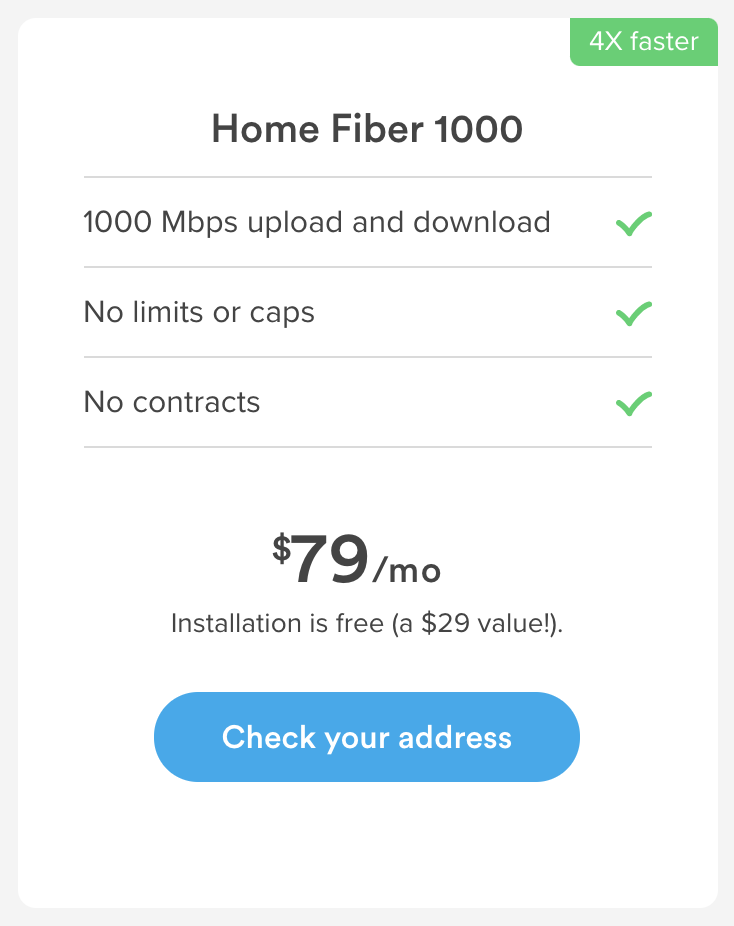
Task: Click the number 1000 in the plan title
Action: 478,129
